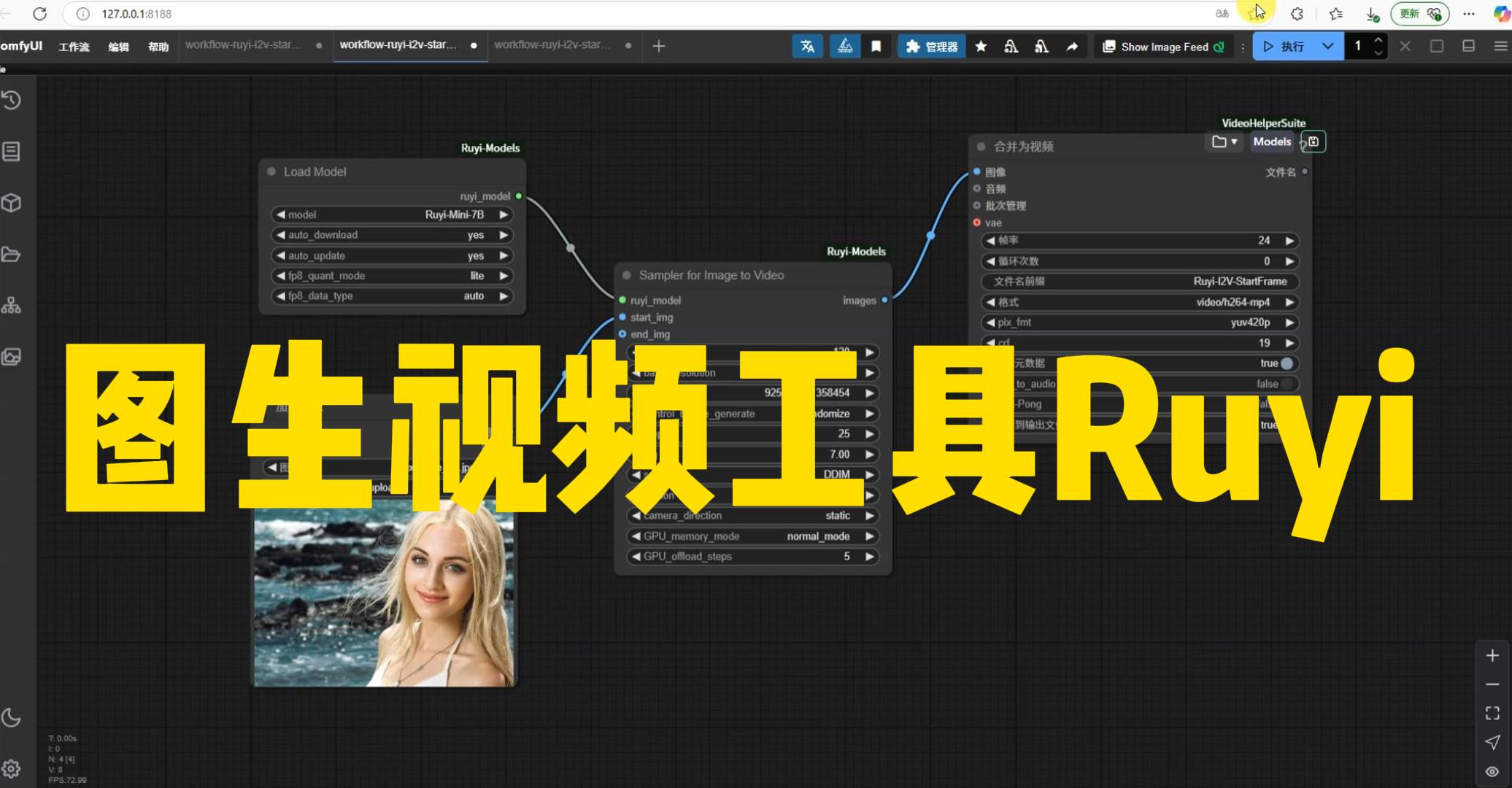Open the 管理器 manager button
The width and height of the screenshot is (1512, 788).
coord(932,46)
